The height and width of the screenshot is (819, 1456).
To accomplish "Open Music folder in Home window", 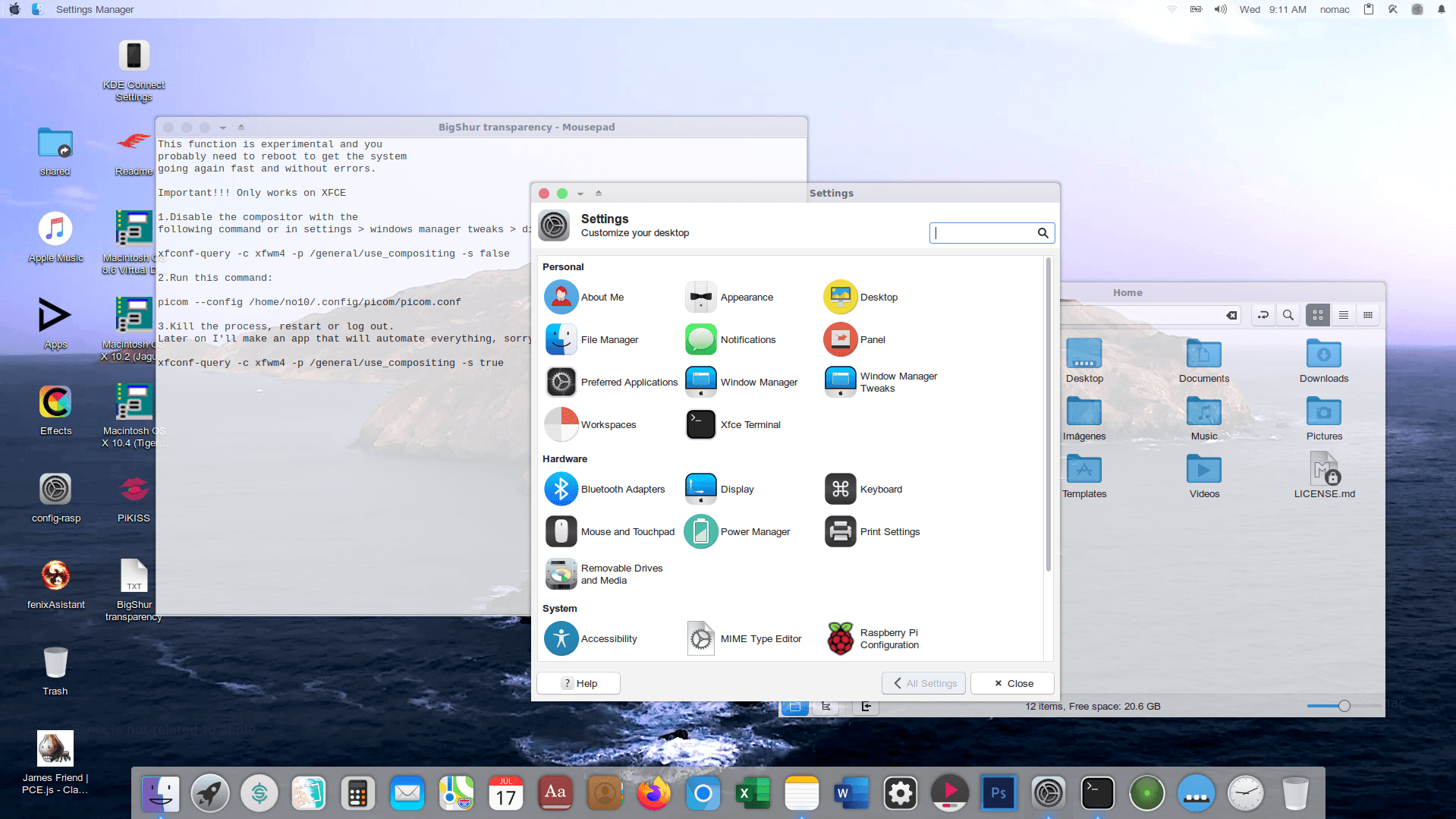I will point(1204,419).
